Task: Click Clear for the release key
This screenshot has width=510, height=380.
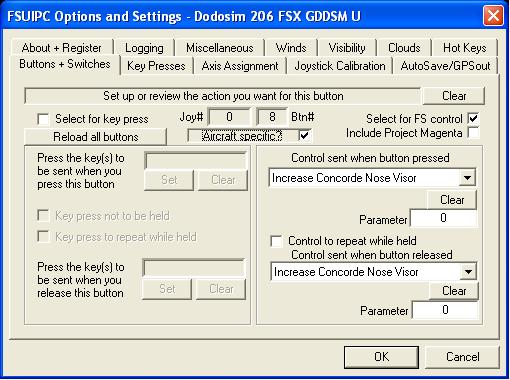Action: click(x=221, y=289)
